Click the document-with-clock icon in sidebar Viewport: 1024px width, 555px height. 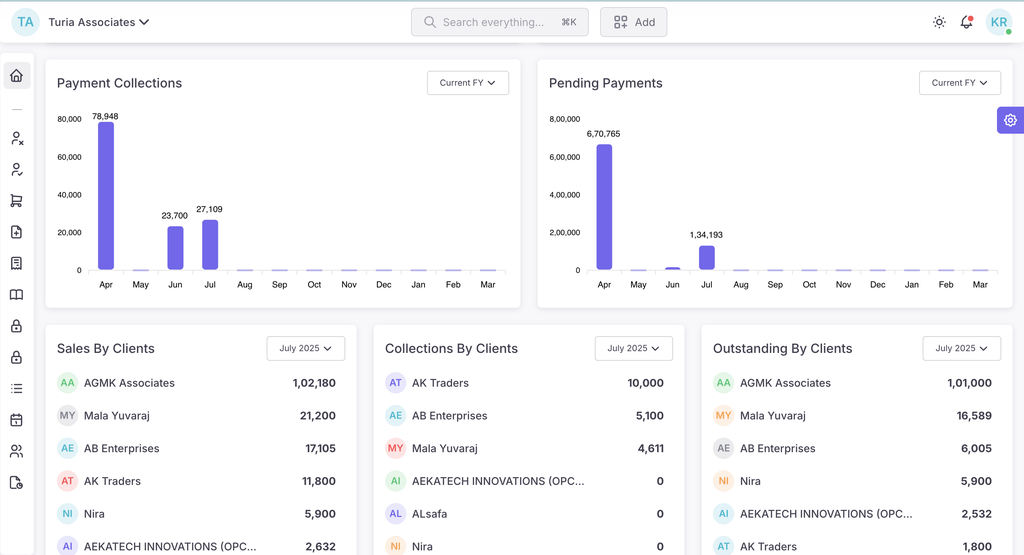[x=17, y=483]
